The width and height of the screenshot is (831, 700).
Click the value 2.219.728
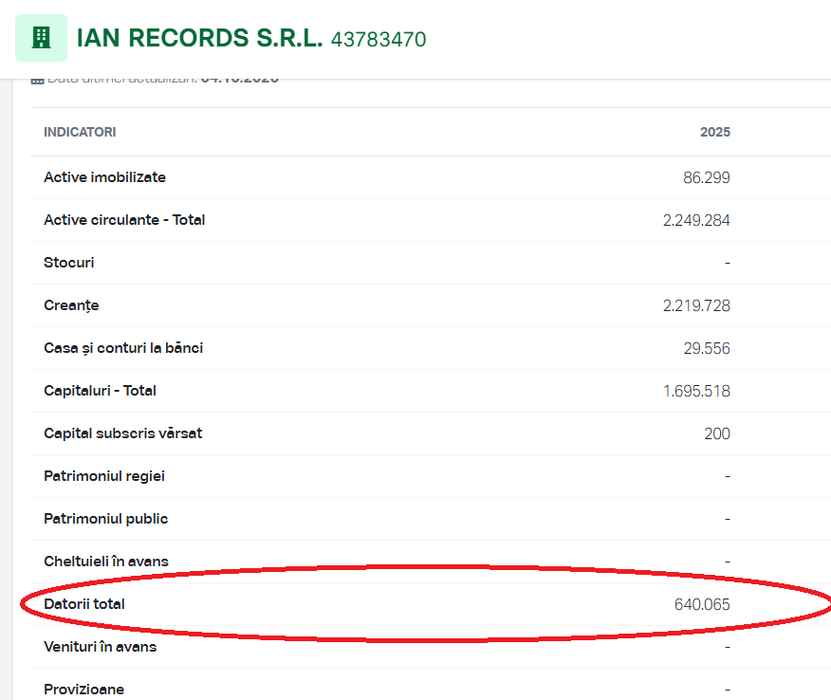click(696, 306)
